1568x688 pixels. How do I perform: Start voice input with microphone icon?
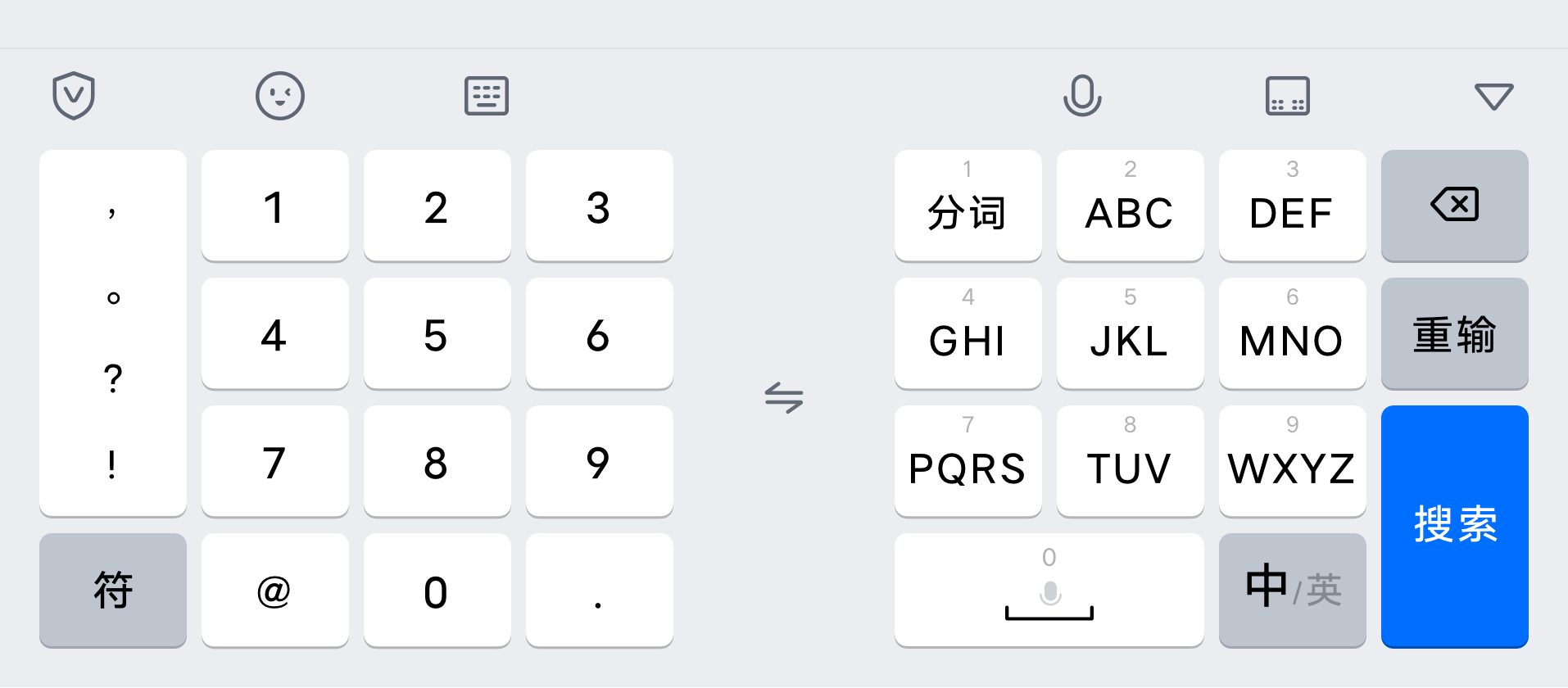tap(1082, 96)
